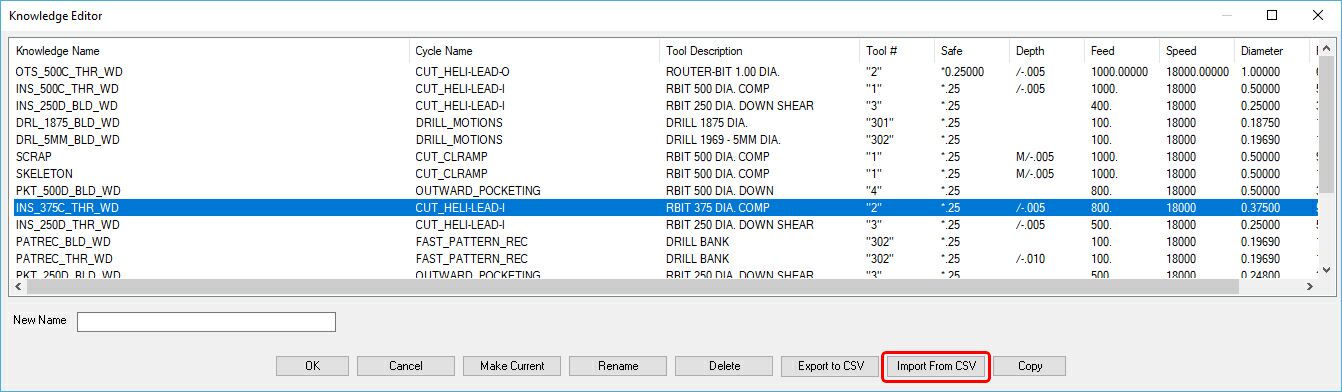Screen dimensions: 1342x392
Task: Click Export to CSV button
Action: (830, 366)
